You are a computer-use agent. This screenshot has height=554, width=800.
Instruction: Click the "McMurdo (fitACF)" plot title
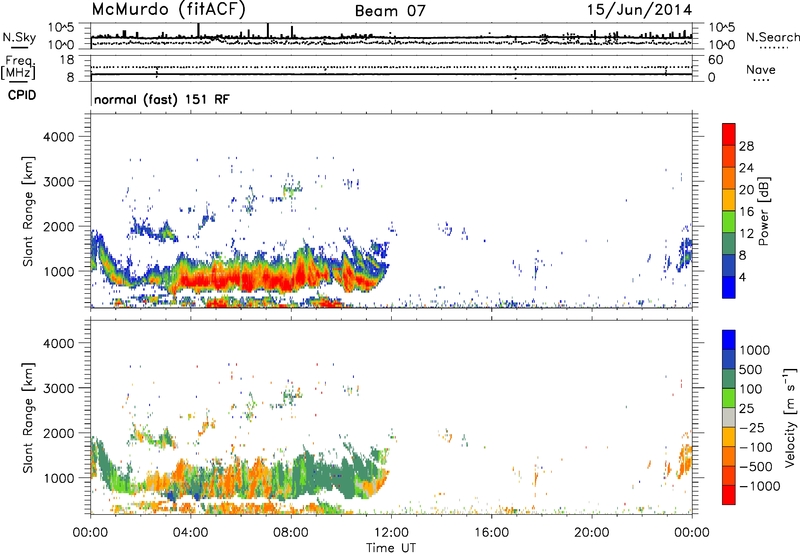[x=168, y=10]
